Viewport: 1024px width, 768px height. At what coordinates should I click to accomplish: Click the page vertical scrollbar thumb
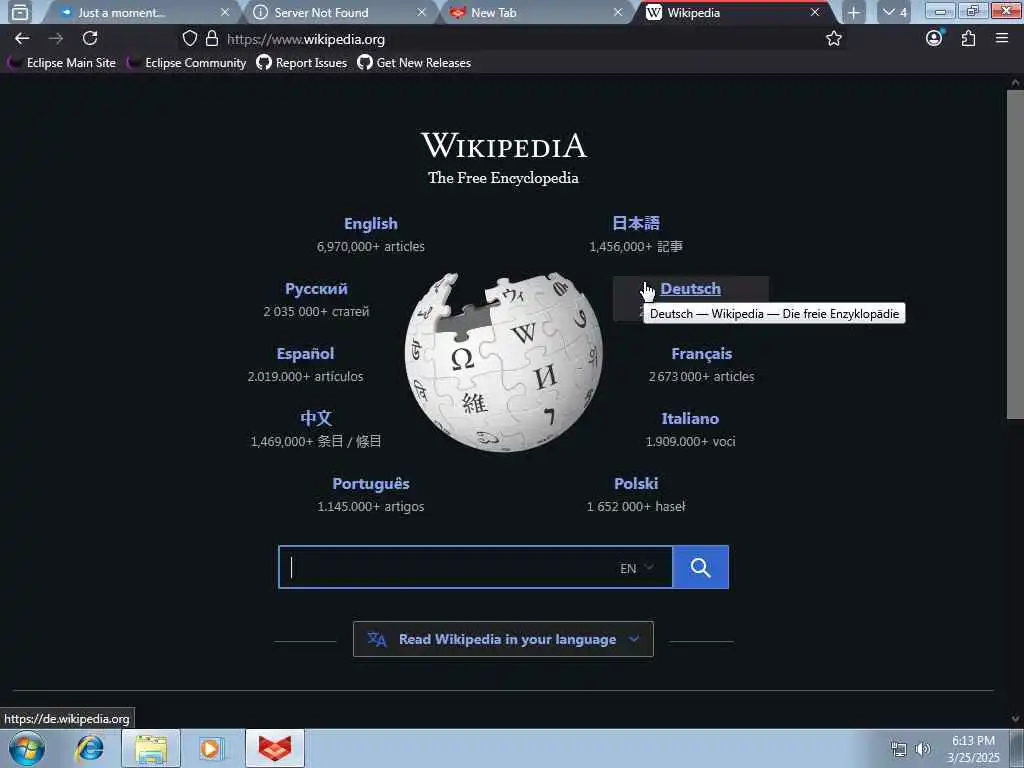coord(1015,255)
